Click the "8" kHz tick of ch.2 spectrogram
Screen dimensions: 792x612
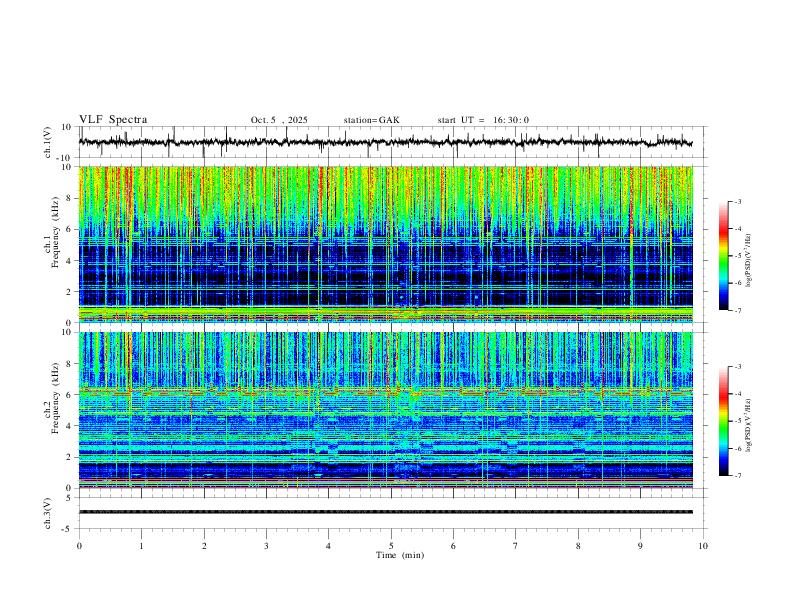[68, 364]
